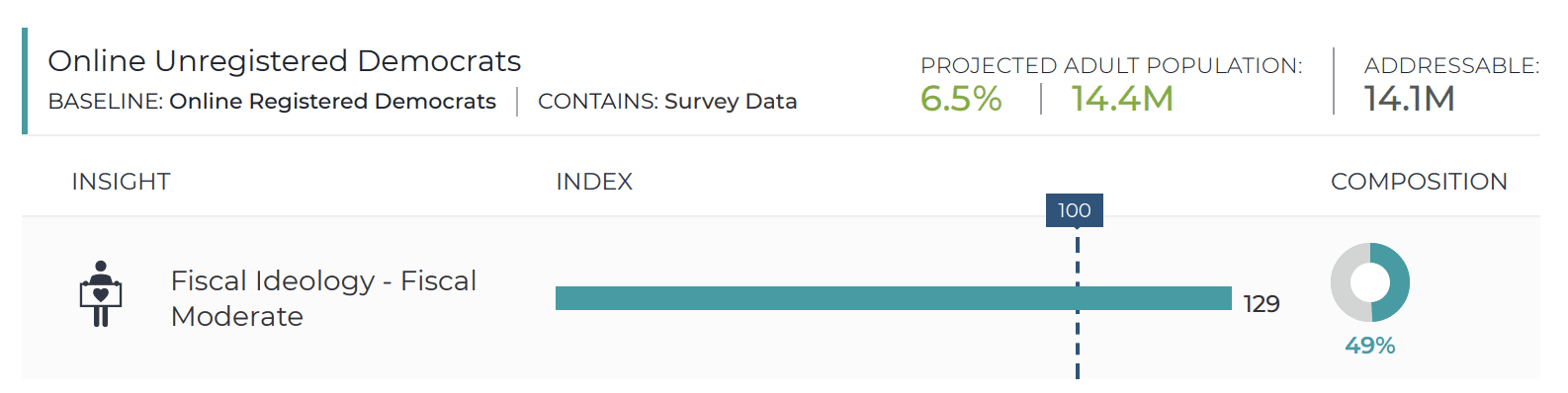Click the 49% composition donut chart
The image size is (1568, 393).
click(1370, 282)
